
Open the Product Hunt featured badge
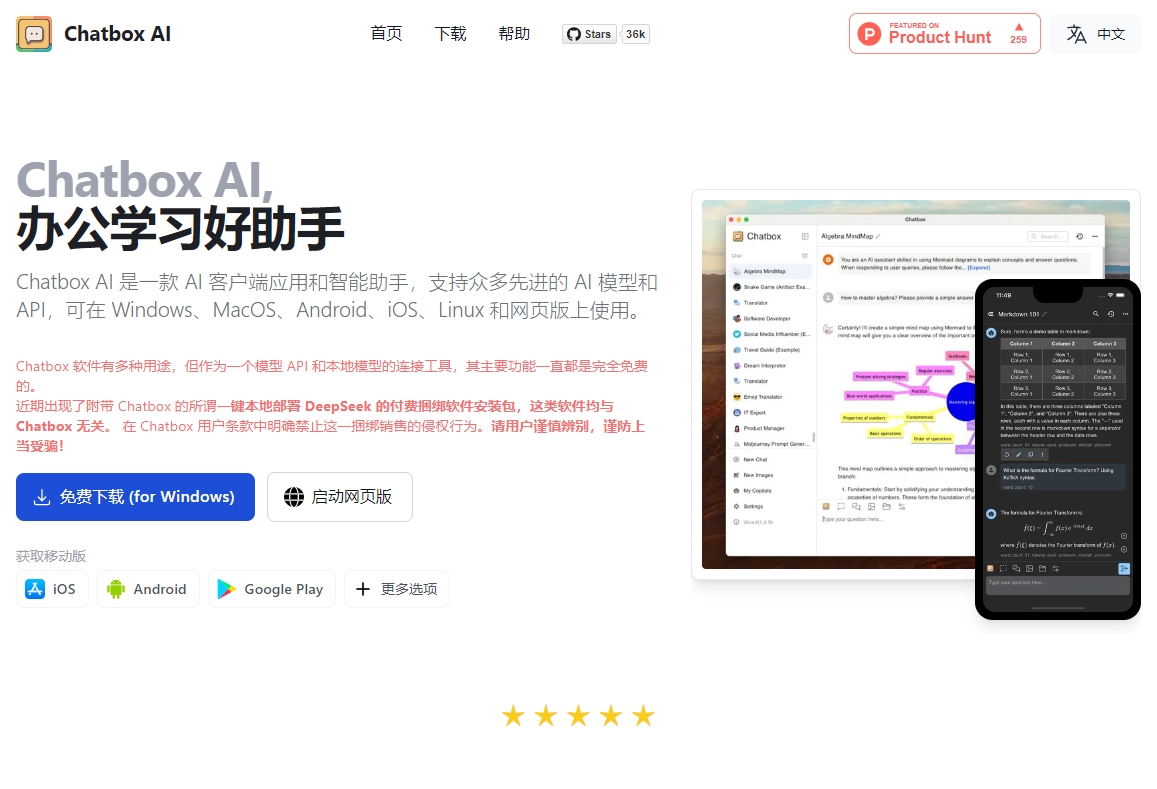tap(944, 33)
